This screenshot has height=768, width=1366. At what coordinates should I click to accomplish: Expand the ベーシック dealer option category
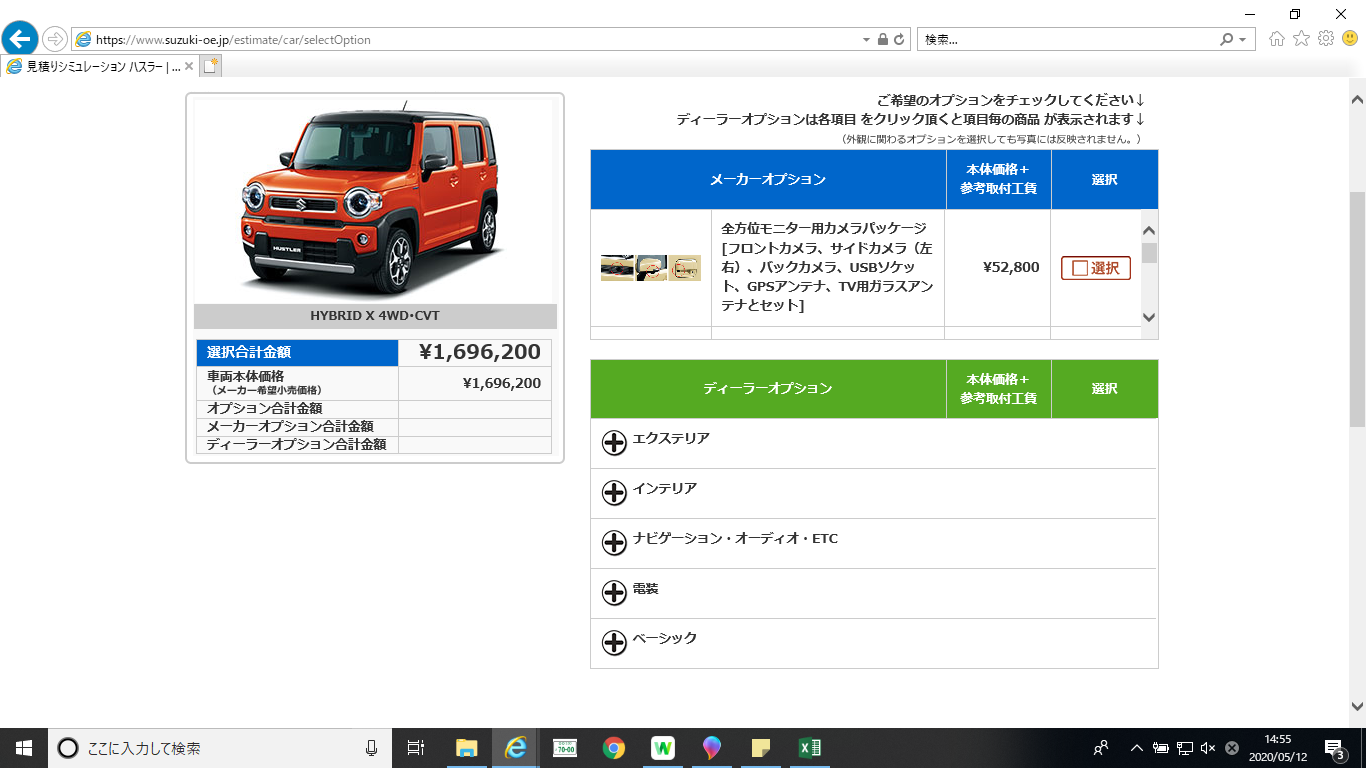614,643
